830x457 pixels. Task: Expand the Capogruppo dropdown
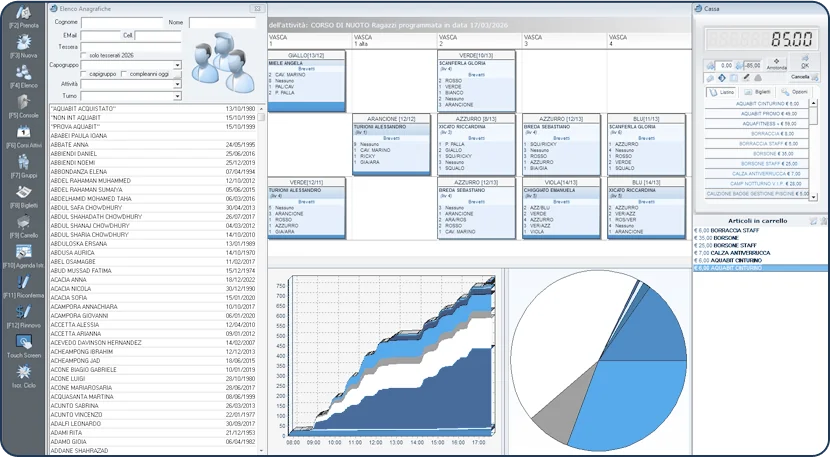[x=177, y=65]
